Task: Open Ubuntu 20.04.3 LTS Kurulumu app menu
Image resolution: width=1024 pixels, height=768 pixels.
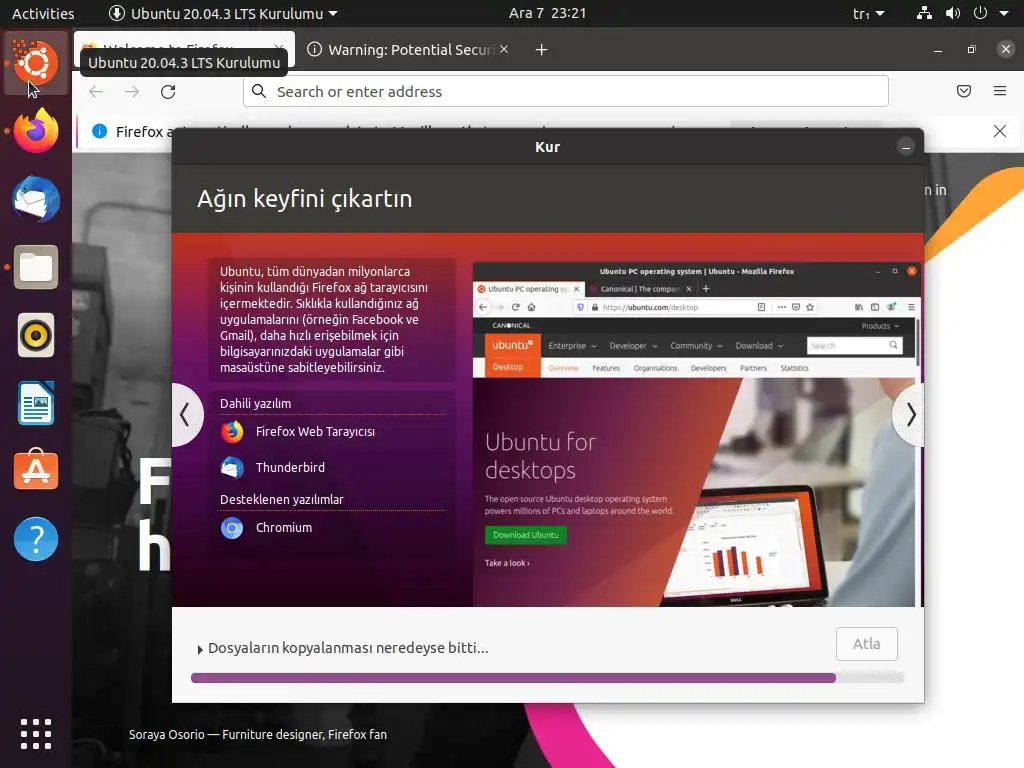Action: pos(223,13)
